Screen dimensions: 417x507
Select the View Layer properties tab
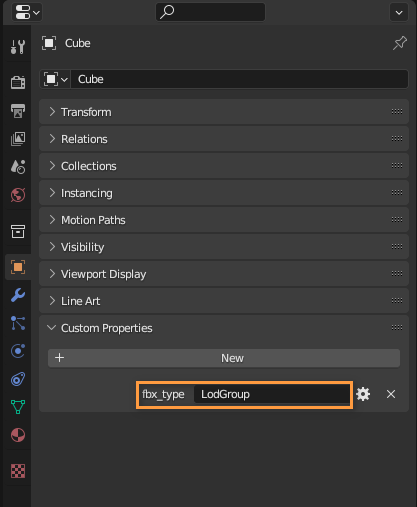pyautogui.click(x=18, y=139)
